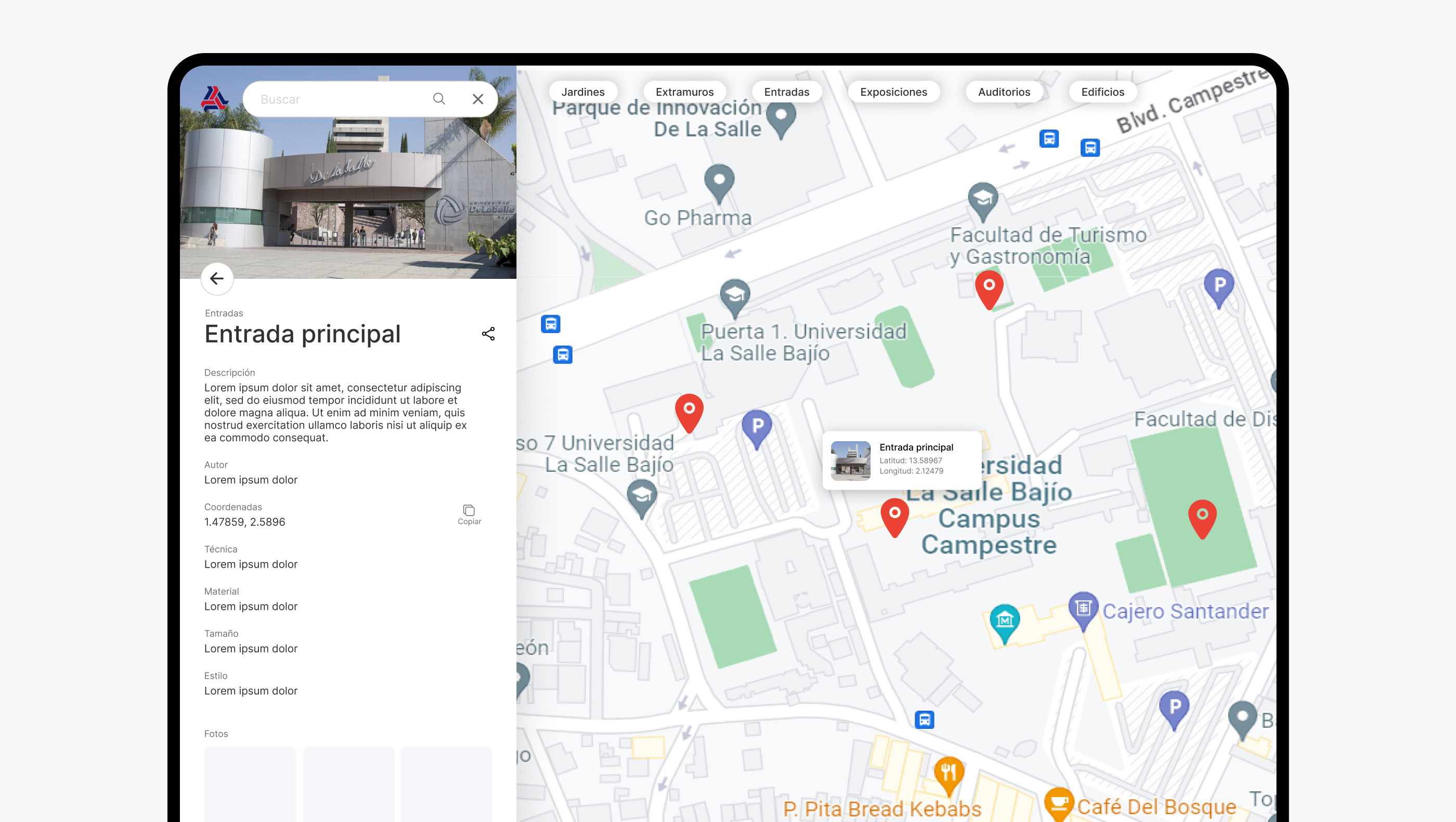Open the middle photo under Fotos
The height and width of the screenshot is (822, 1456).
349,784
